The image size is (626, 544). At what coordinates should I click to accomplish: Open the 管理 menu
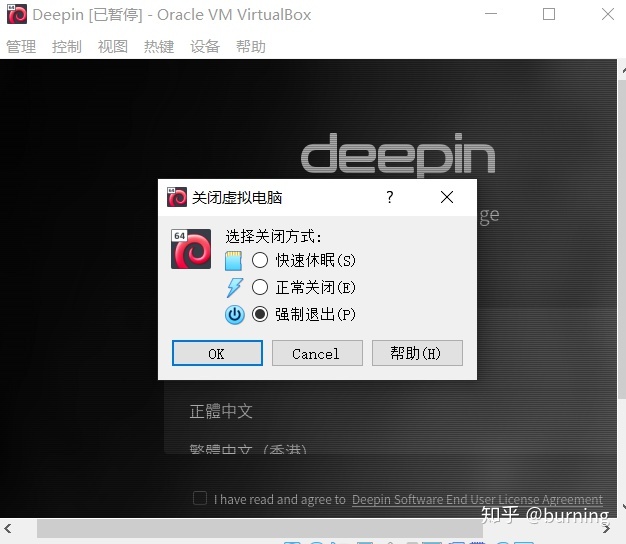click(x=21, y=46)
